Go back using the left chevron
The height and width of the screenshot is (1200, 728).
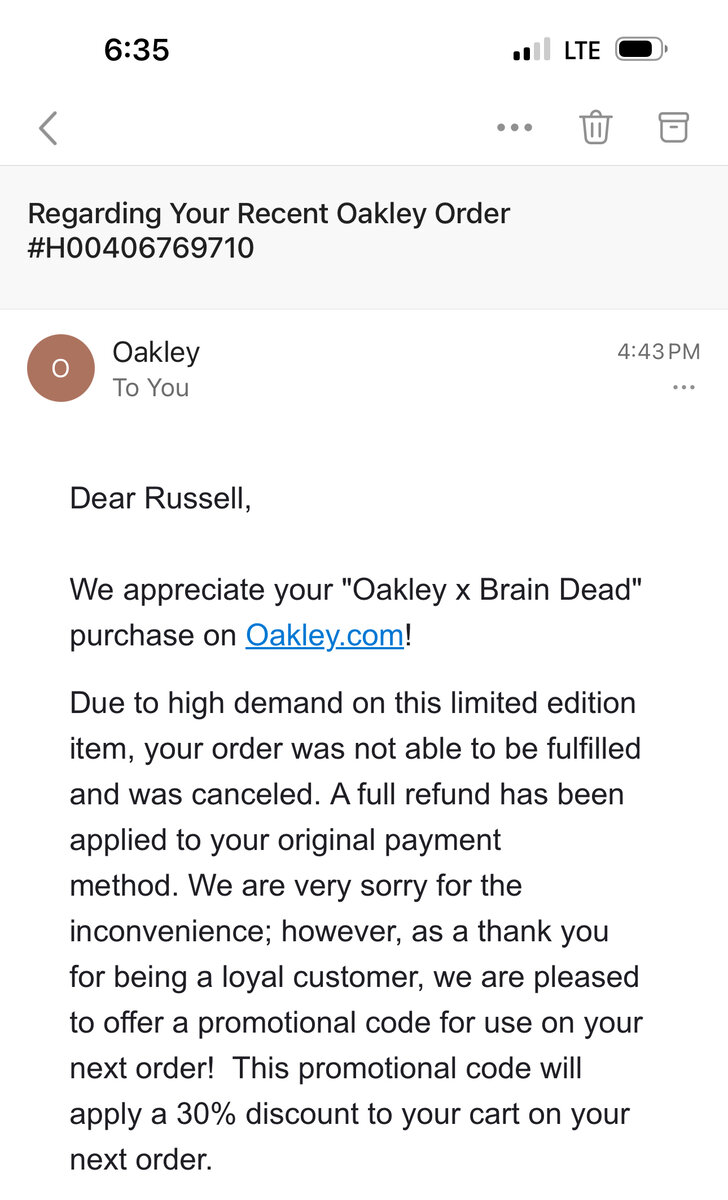pyautogui.click(x=48, y=128)
